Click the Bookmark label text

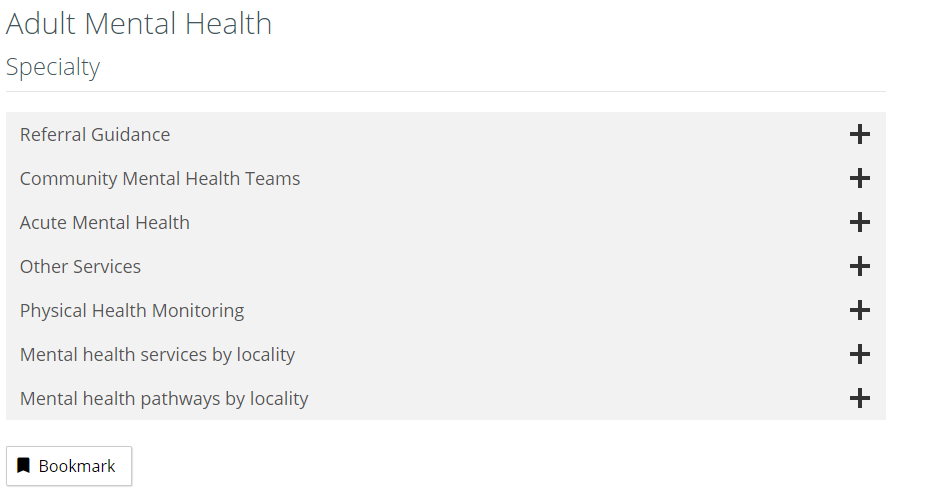(77, 466)
